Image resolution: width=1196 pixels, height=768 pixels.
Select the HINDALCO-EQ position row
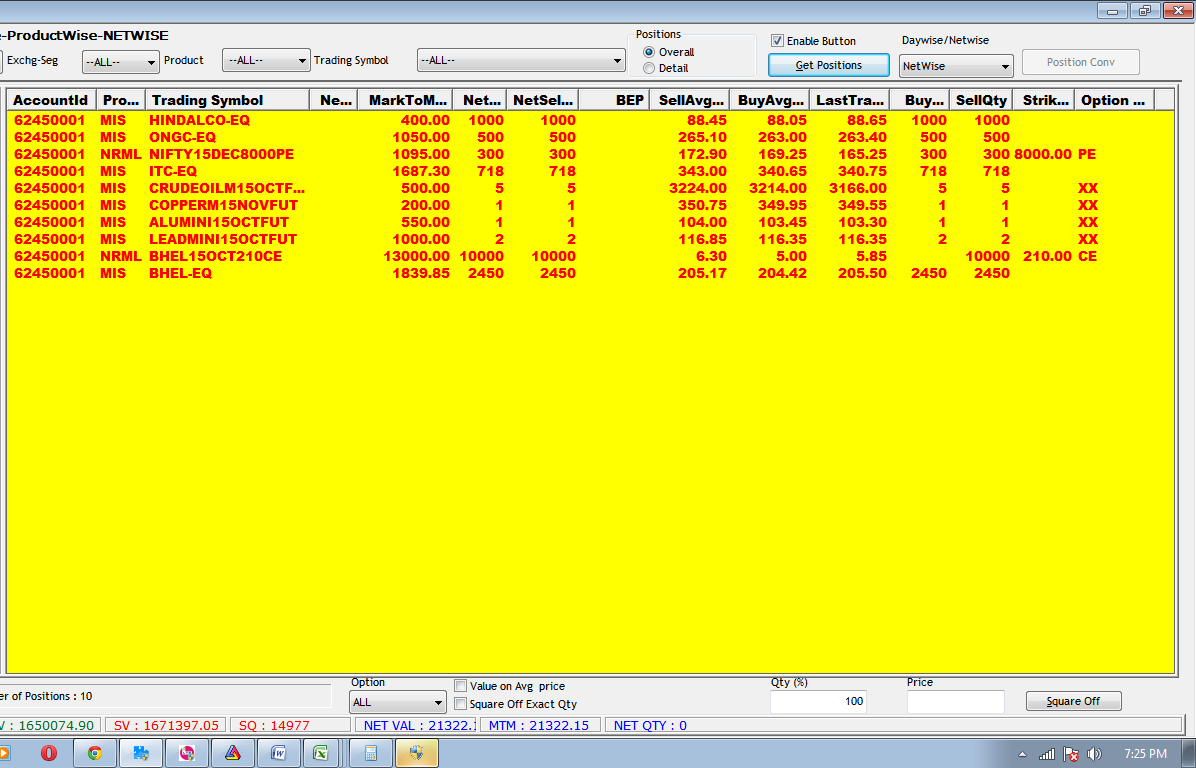[590, 120]
